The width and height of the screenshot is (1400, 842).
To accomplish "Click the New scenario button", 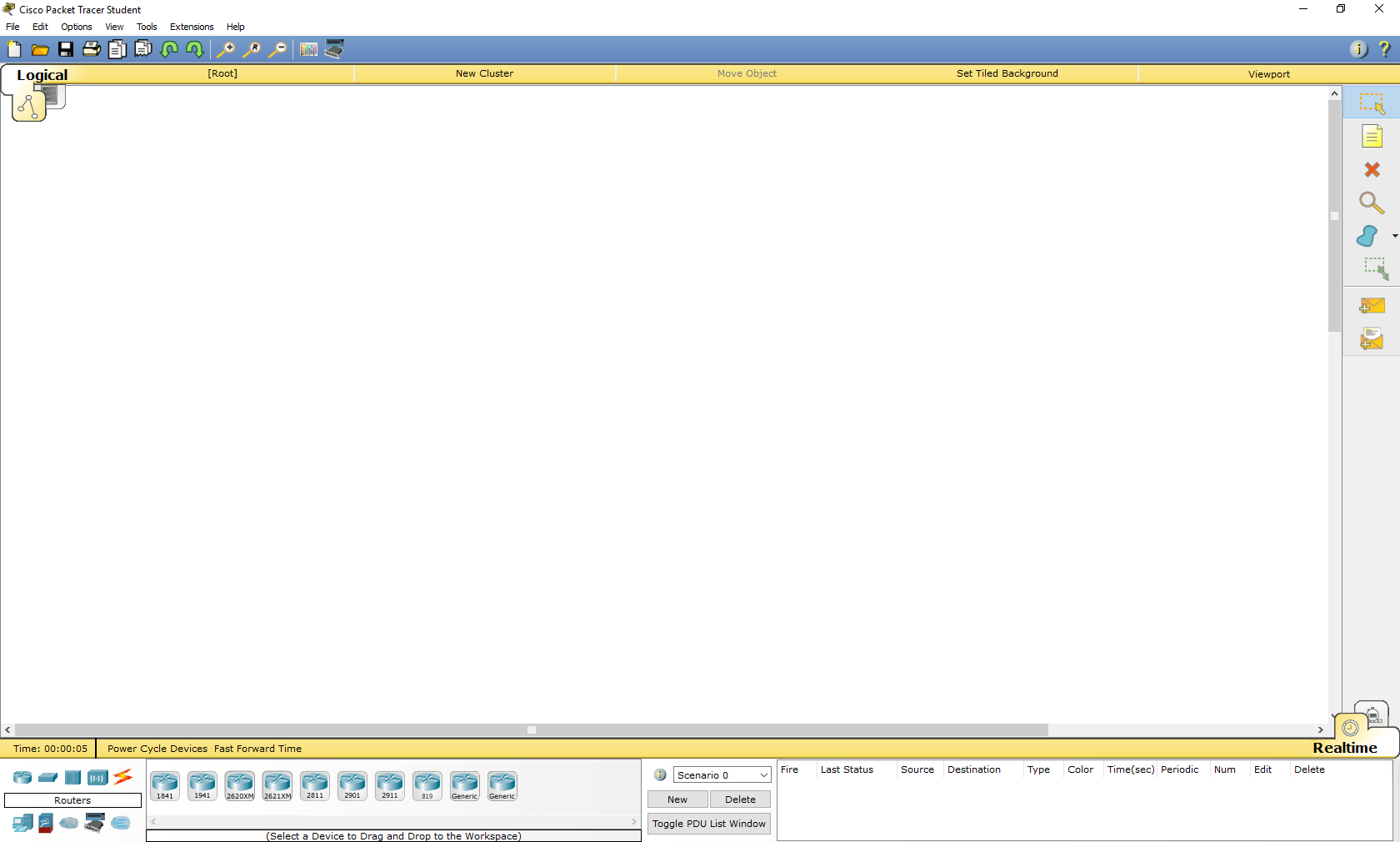I will 677,799.
